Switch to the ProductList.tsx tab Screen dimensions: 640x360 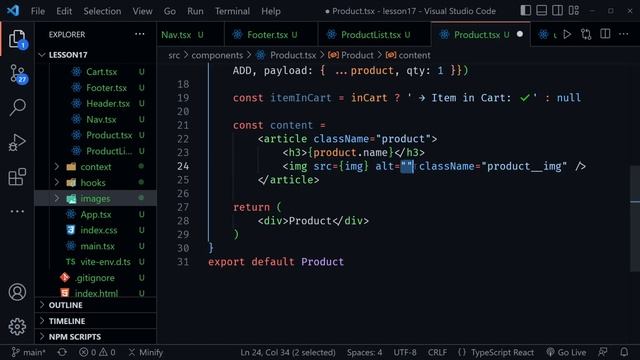click(374, 35)
